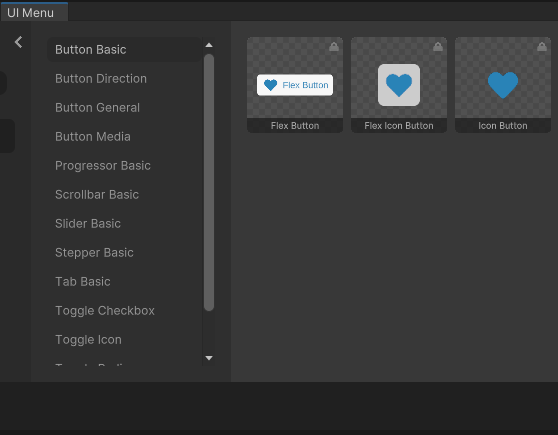This screenshot has height=435, width=558.
Task: Click lock icon on Flex Button card
Action: click(x=334, y=47)
